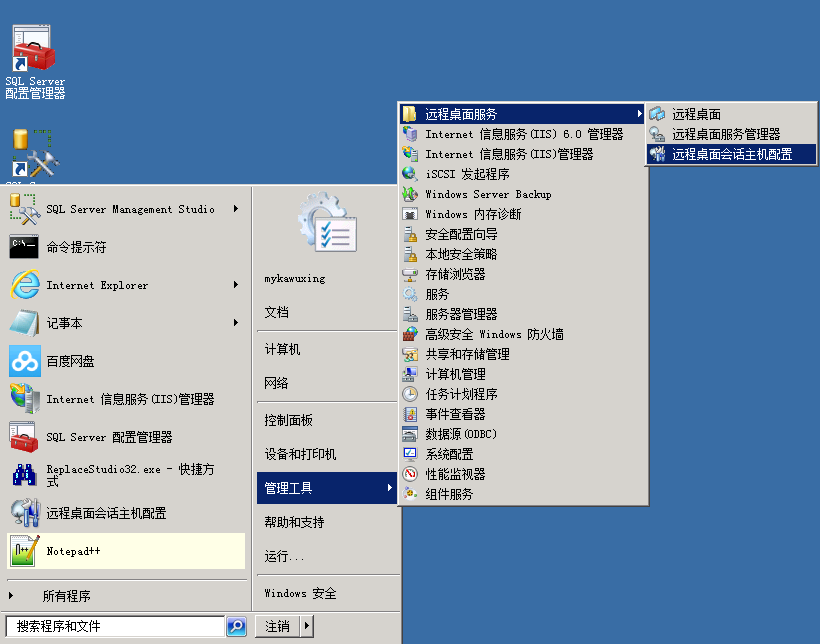Click the 远程桌面 icon in the submenu
This screenshot has width=820, height=644.
pos(657,114)
